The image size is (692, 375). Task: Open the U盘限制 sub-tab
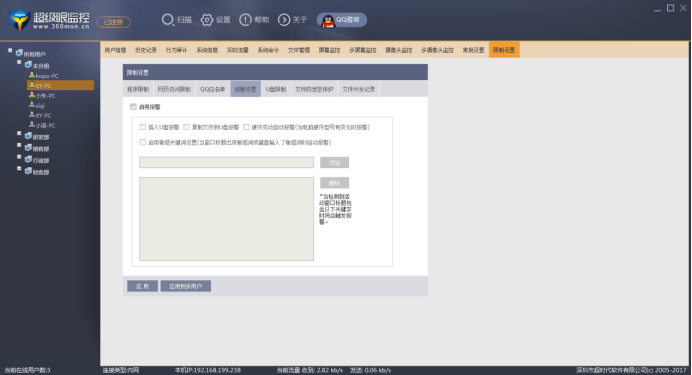(x=276, y=89)
